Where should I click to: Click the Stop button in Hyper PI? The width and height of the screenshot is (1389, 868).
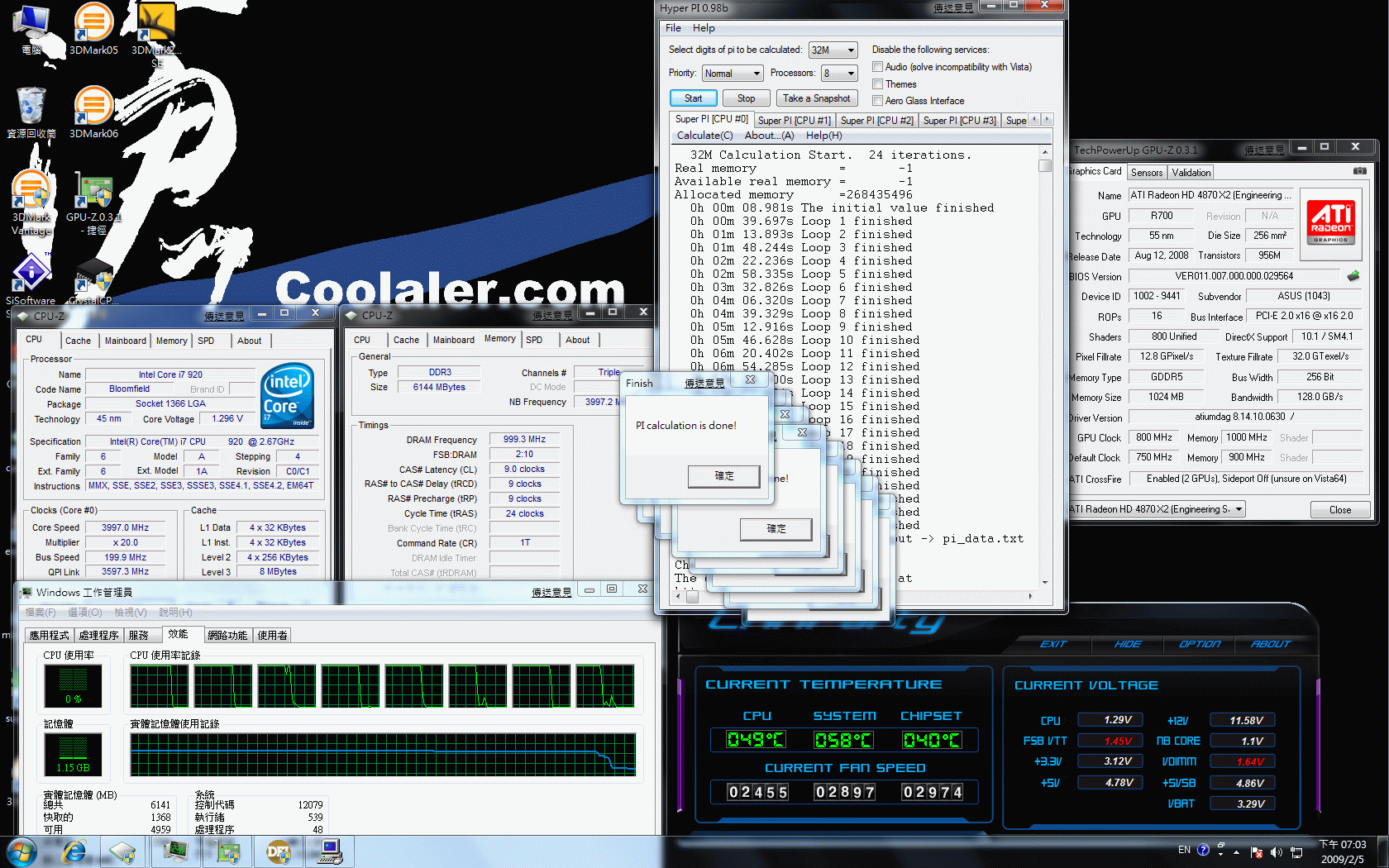[746, 98]
